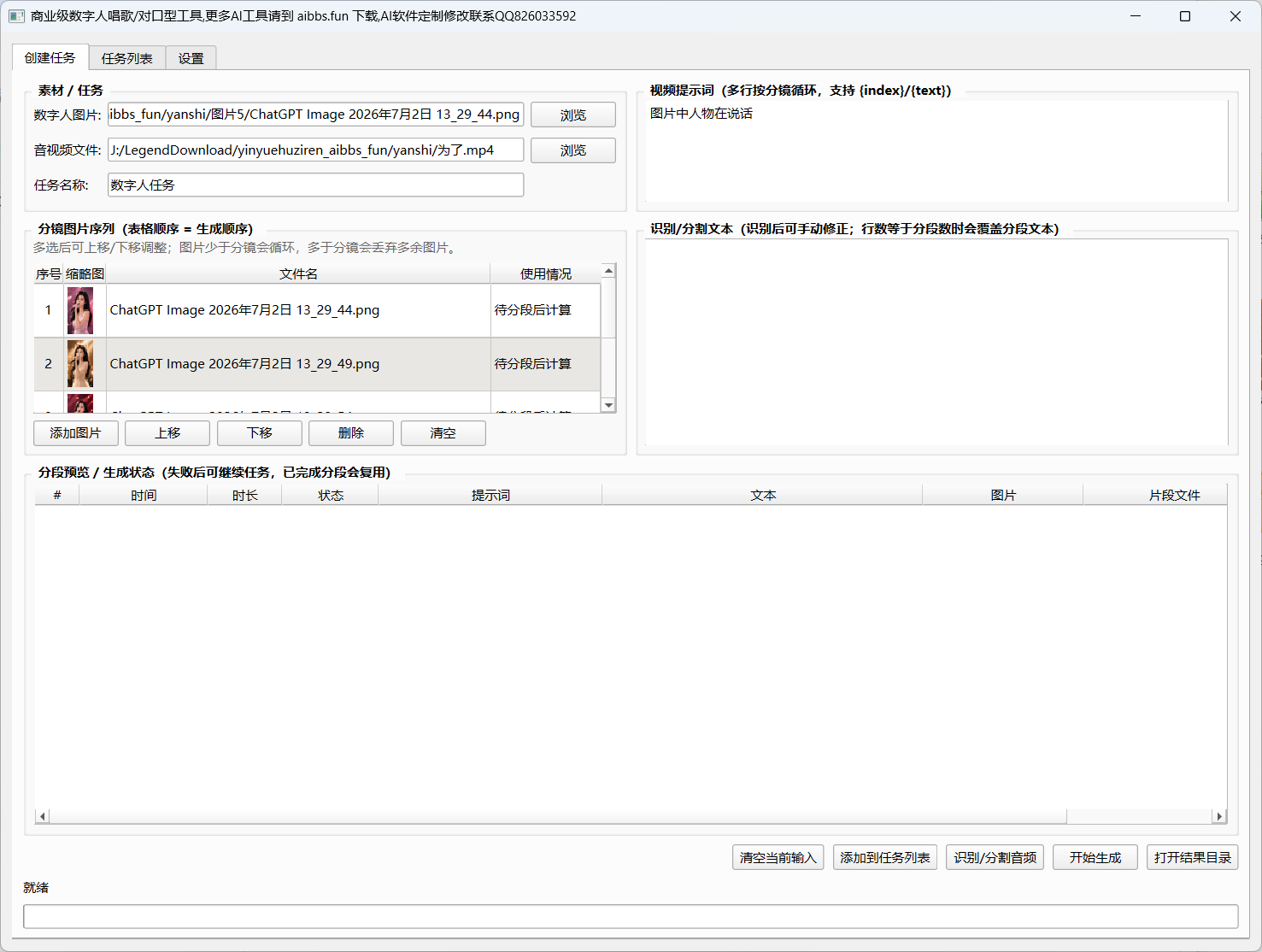Click preview table scroll right arrow

(x=1219, y=817)
